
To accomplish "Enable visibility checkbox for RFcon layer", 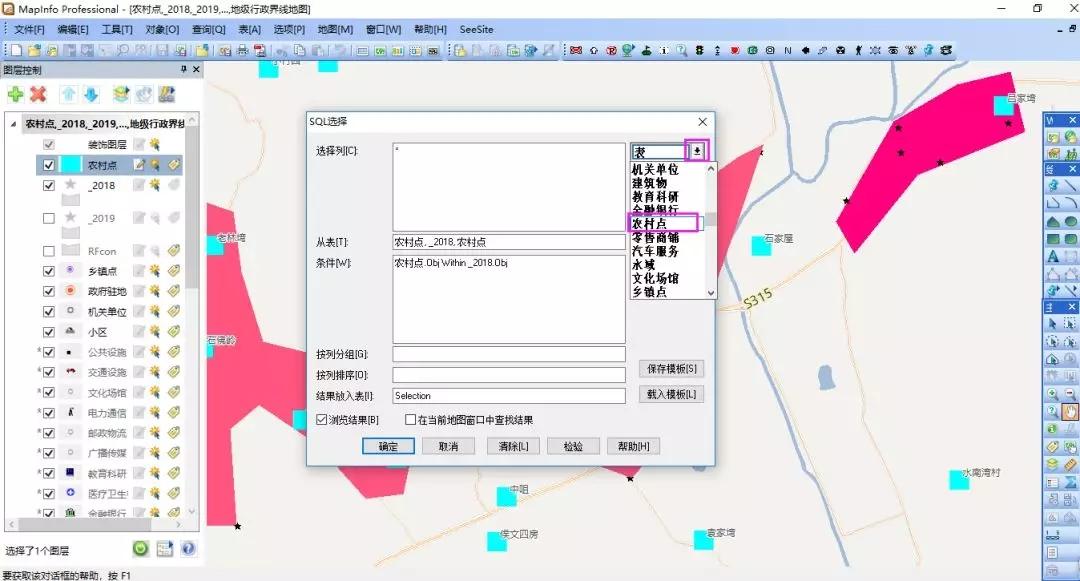I will pos(48,251).
